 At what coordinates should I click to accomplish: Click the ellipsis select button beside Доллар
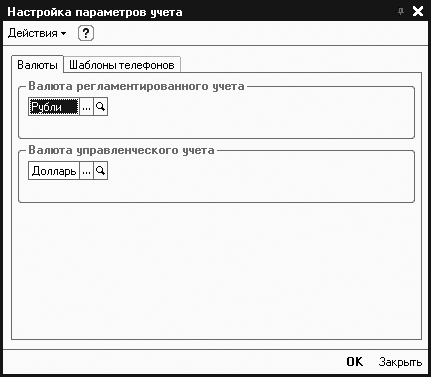pyautogui.click(x=86, y=171)
